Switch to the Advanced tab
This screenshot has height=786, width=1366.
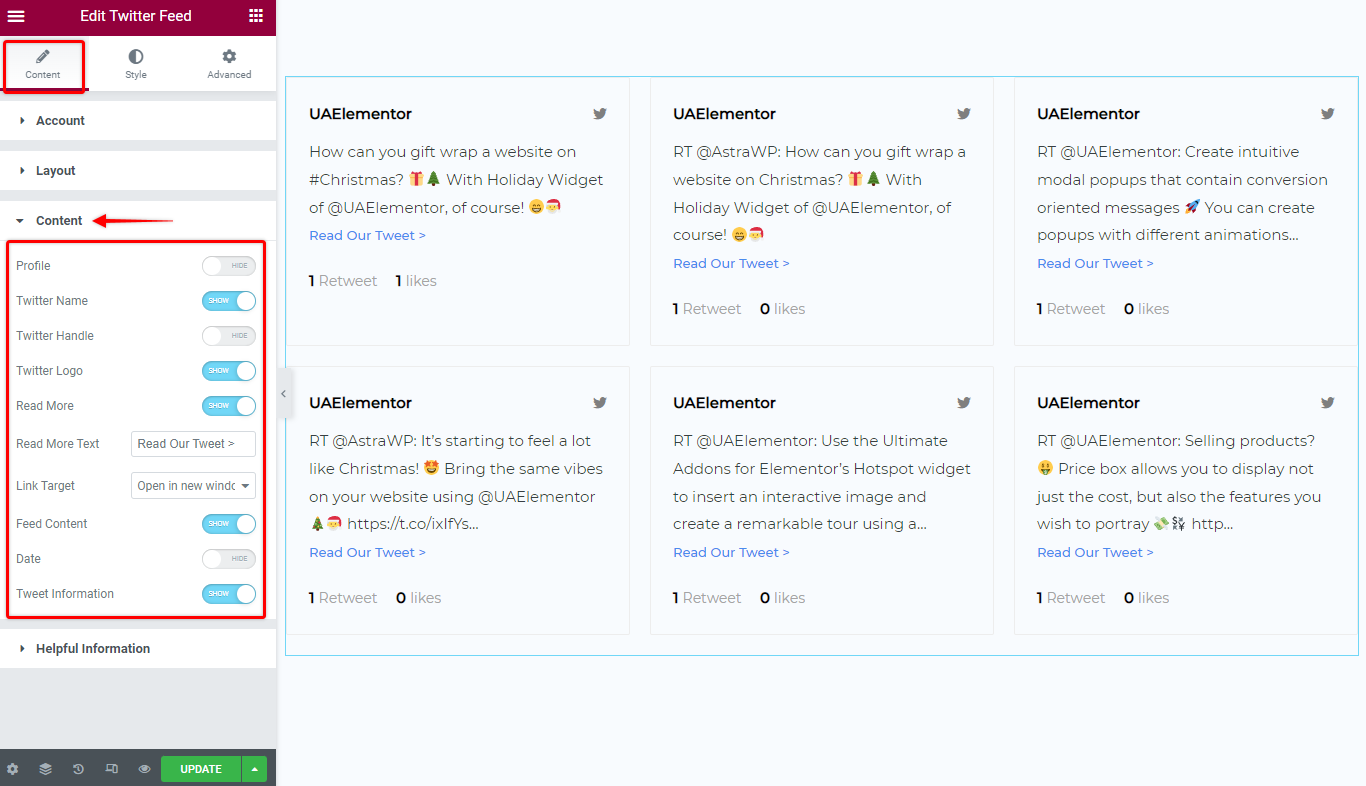coord(229,64)
